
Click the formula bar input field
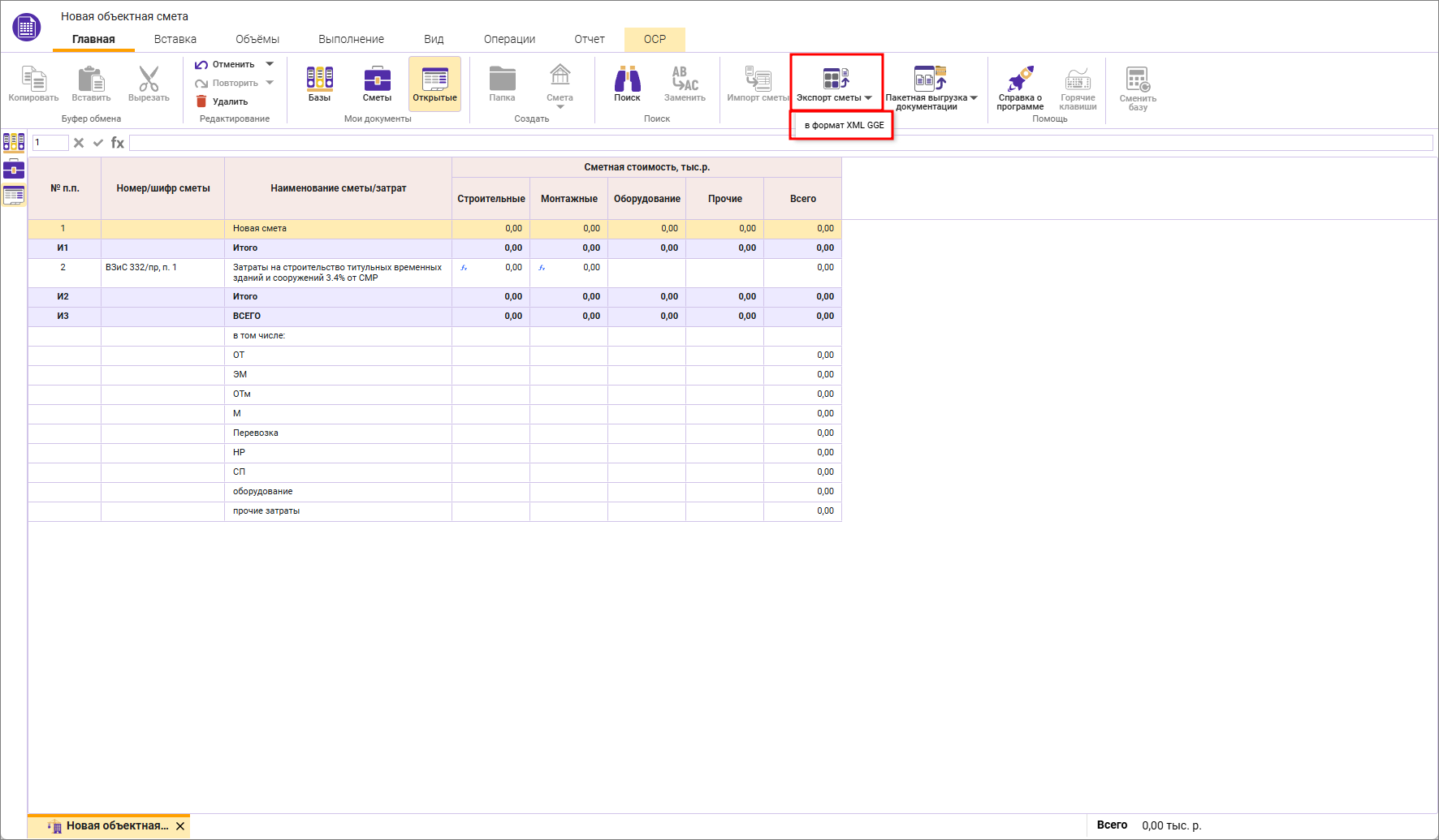[x=780, y=143]
